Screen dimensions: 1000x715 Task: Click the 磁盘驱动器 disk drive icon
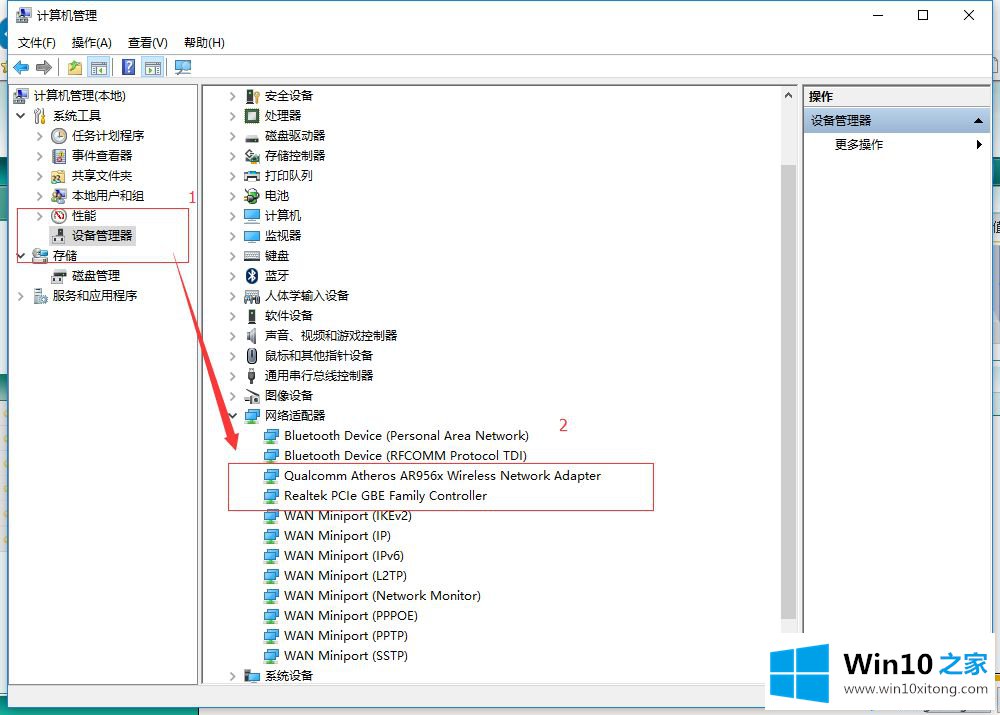pos(252,136)
